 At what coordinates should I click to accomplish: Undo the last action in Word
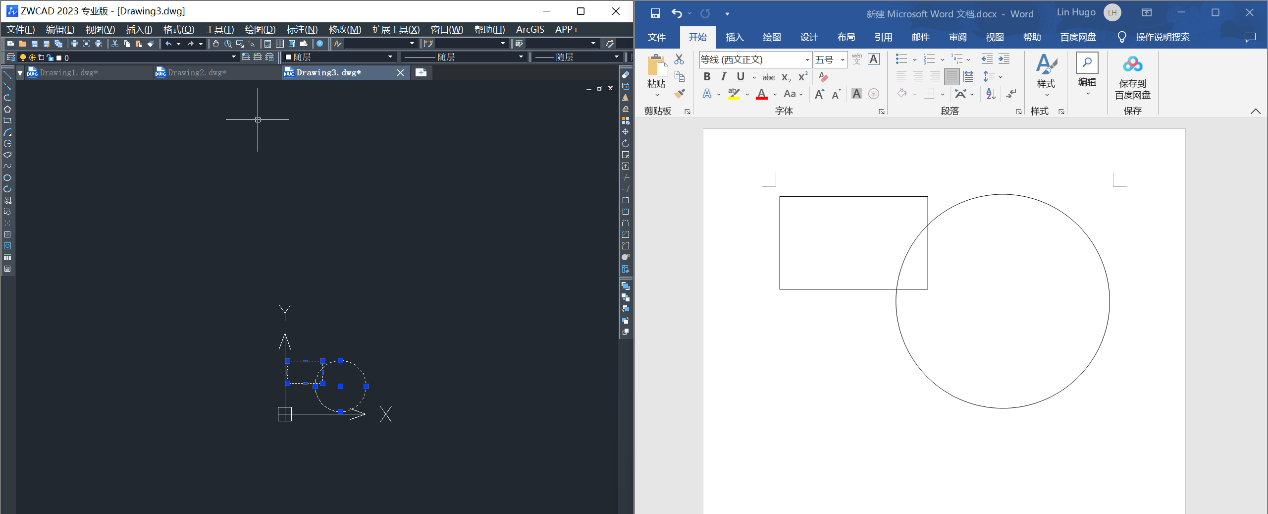click(677, 13)
